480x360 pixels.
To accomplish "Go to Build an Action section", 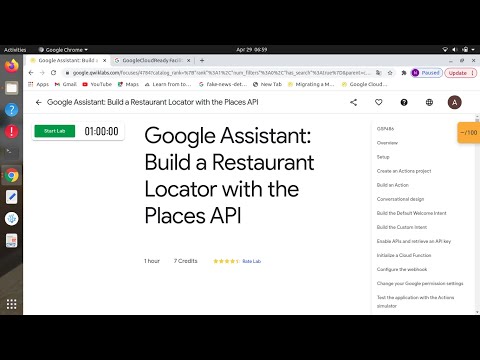I will (x=393, y=185).
